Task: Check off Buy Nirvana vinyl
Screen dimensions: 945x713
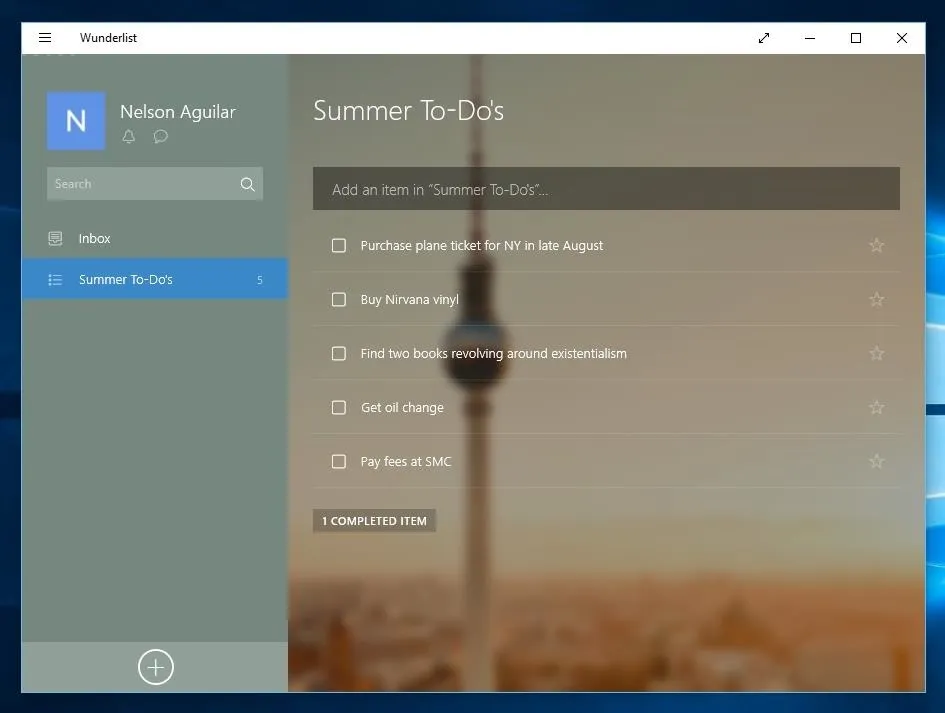Action: 339,300
